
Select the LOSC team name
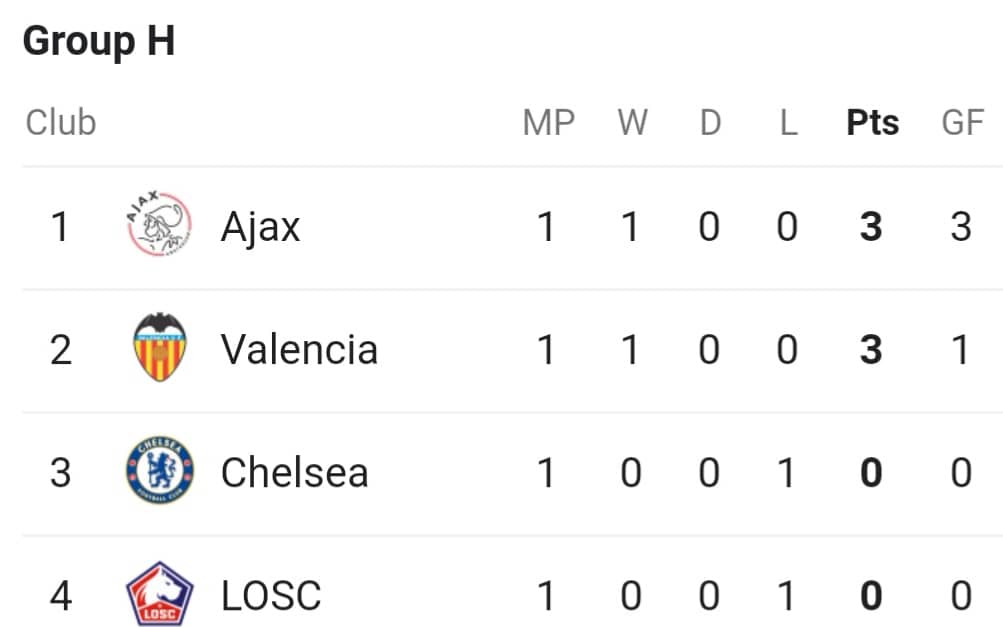click(271, 596)
